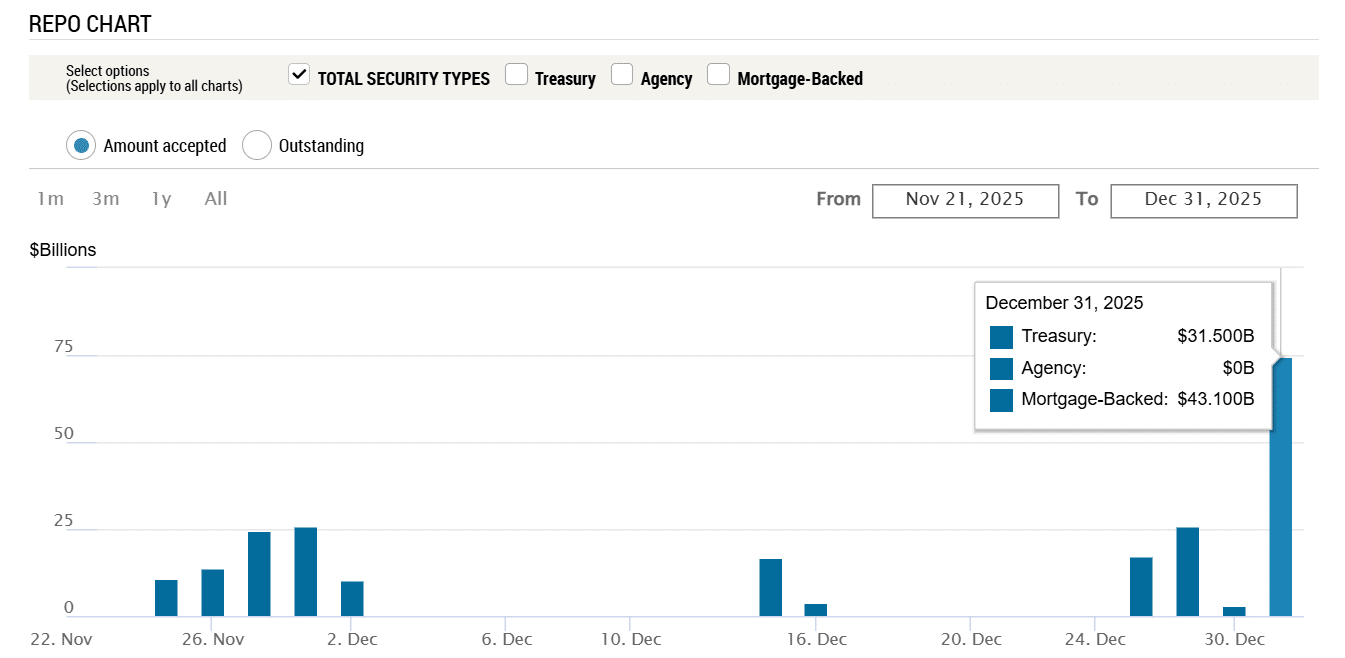Set chart range to 3m

(106, 199)
